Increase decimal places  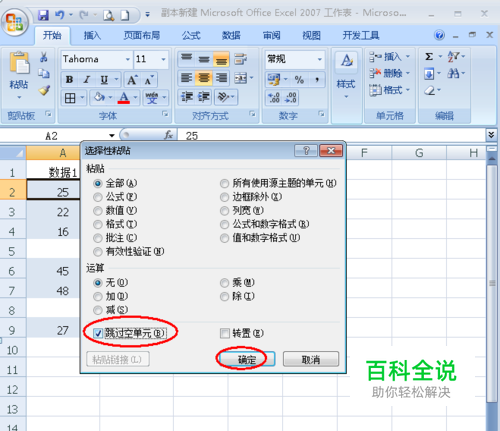274,97
